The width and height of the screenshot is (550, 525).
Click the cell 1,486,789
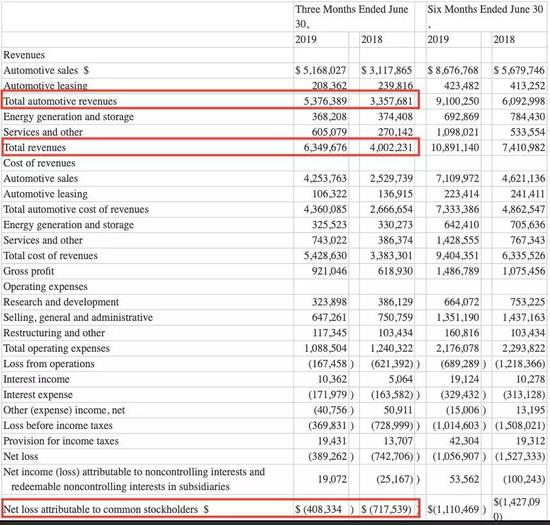tap(457, 271)
